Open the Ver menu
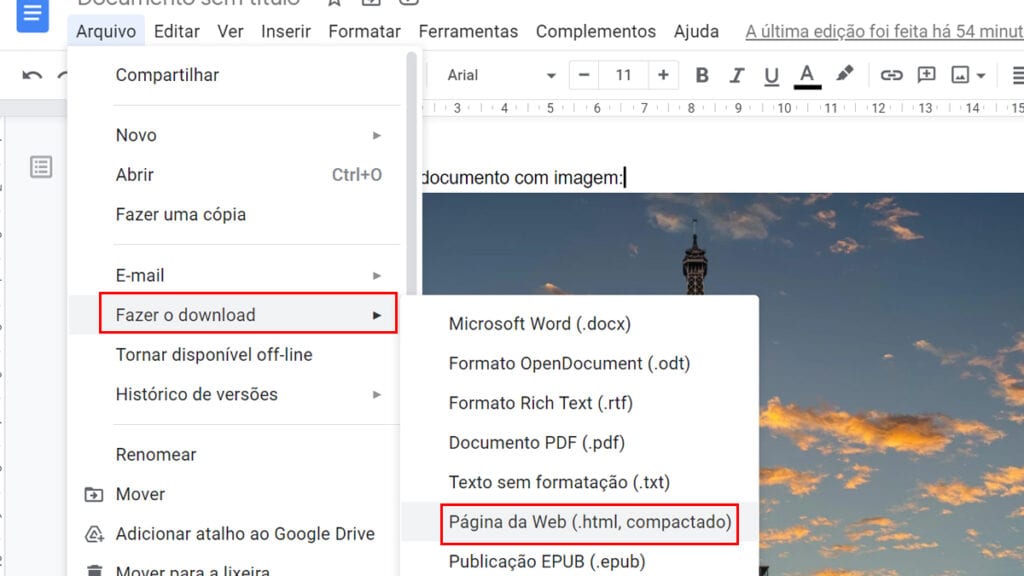 [230, 31]
